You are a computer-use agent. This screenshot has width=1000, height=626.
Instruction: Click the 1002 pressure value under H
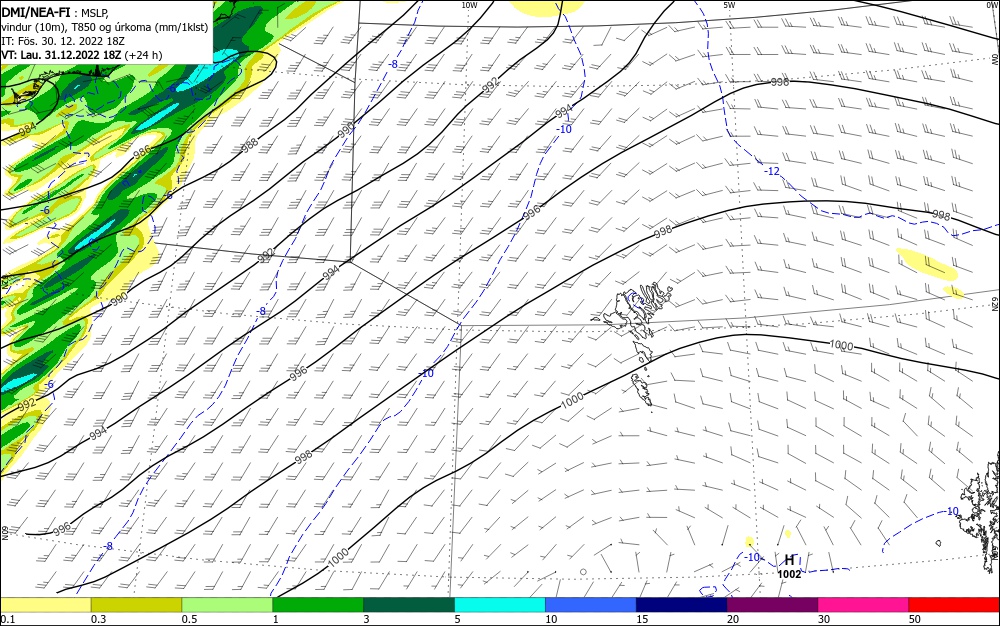click(x=789, y=574)
